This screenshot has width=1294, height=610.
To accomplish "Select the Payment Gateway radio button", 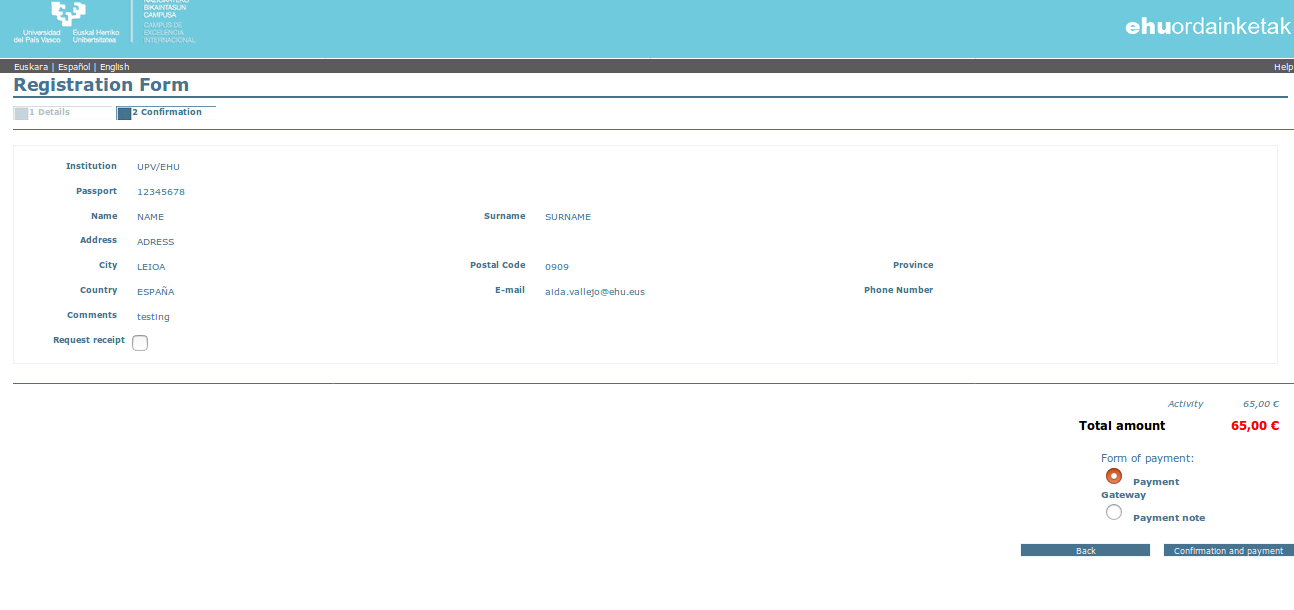I will pyautogui.click(x=1114, y=476).
